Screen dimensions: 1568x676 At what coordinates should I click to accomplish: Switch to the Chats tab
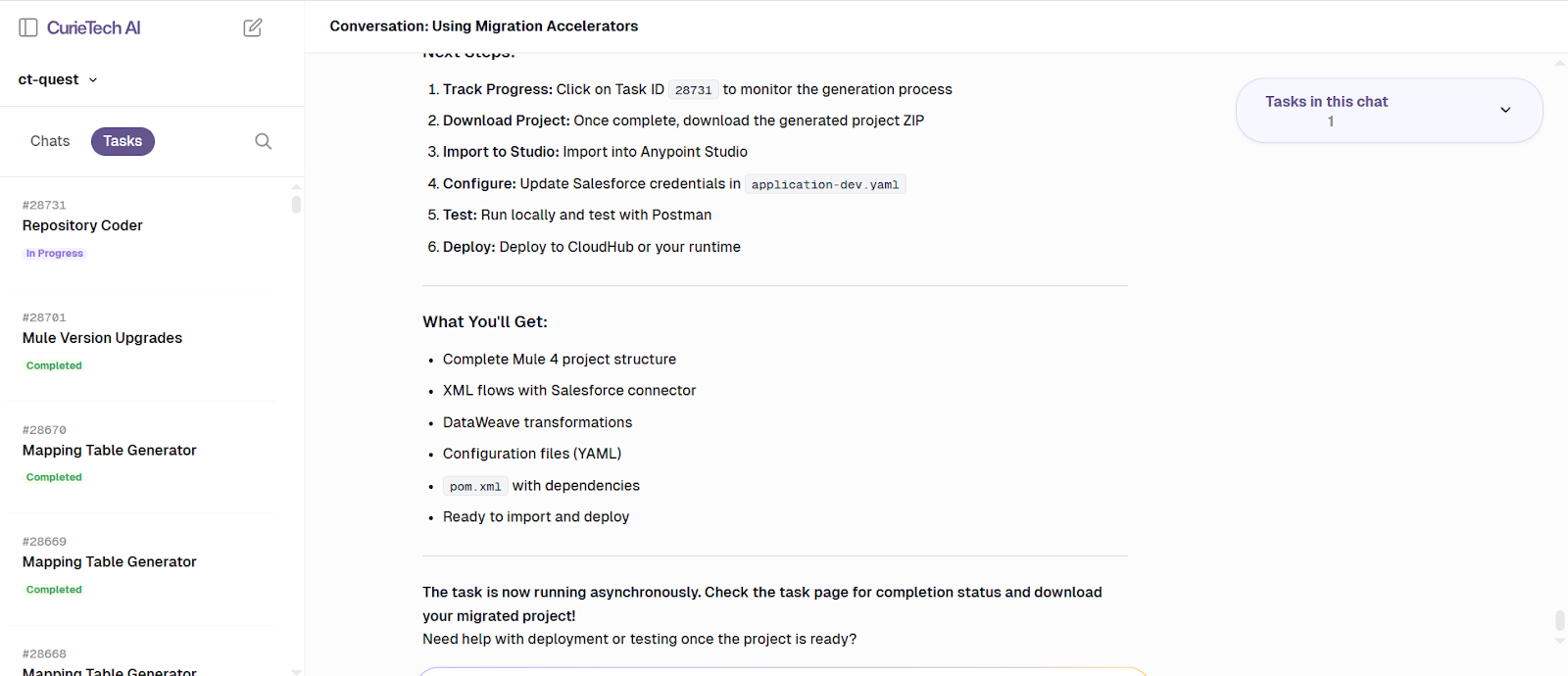[x=49, y=141]
